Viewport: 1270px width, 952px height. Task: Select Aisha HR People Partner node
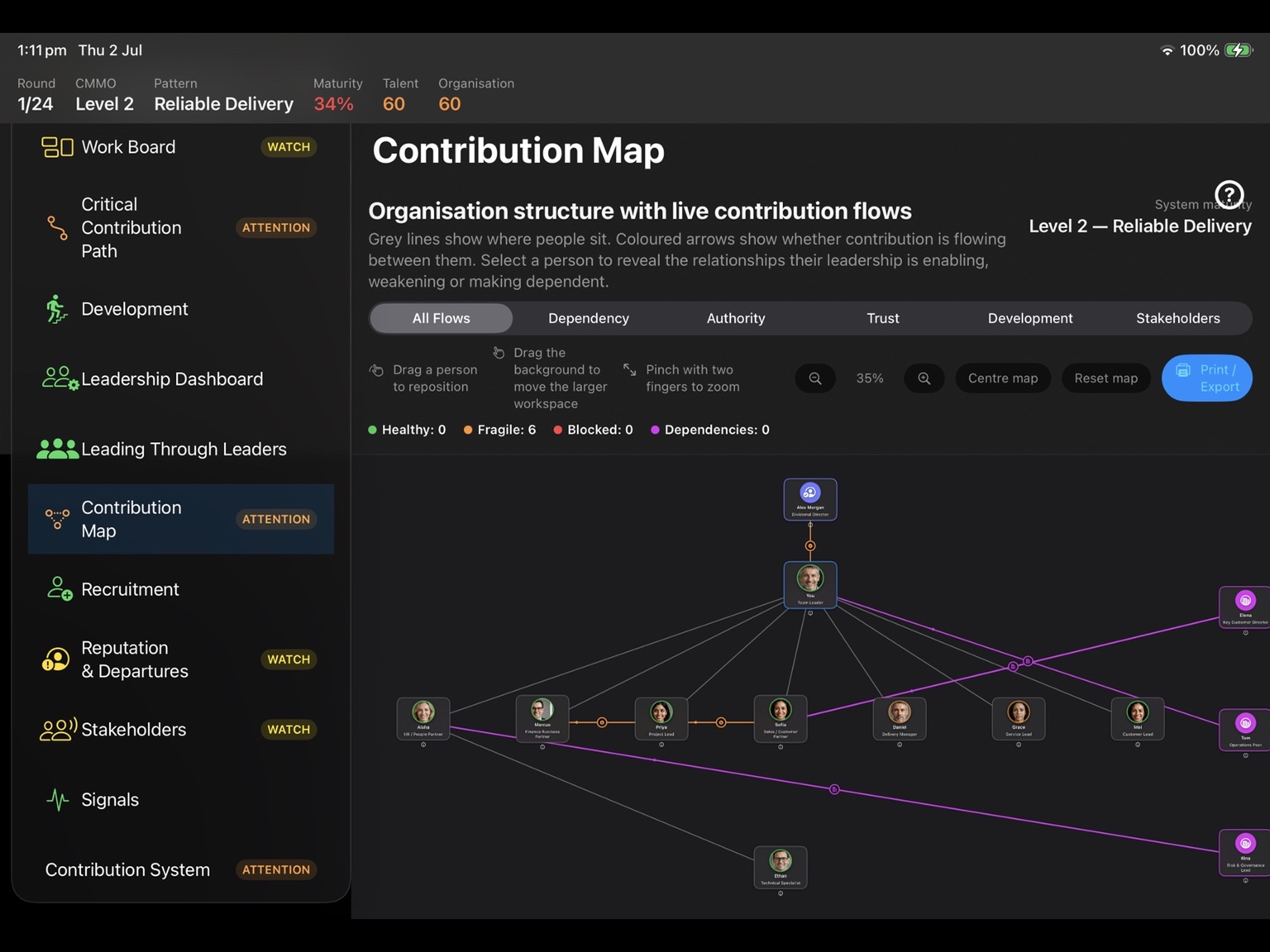click(x=423, y=718)
